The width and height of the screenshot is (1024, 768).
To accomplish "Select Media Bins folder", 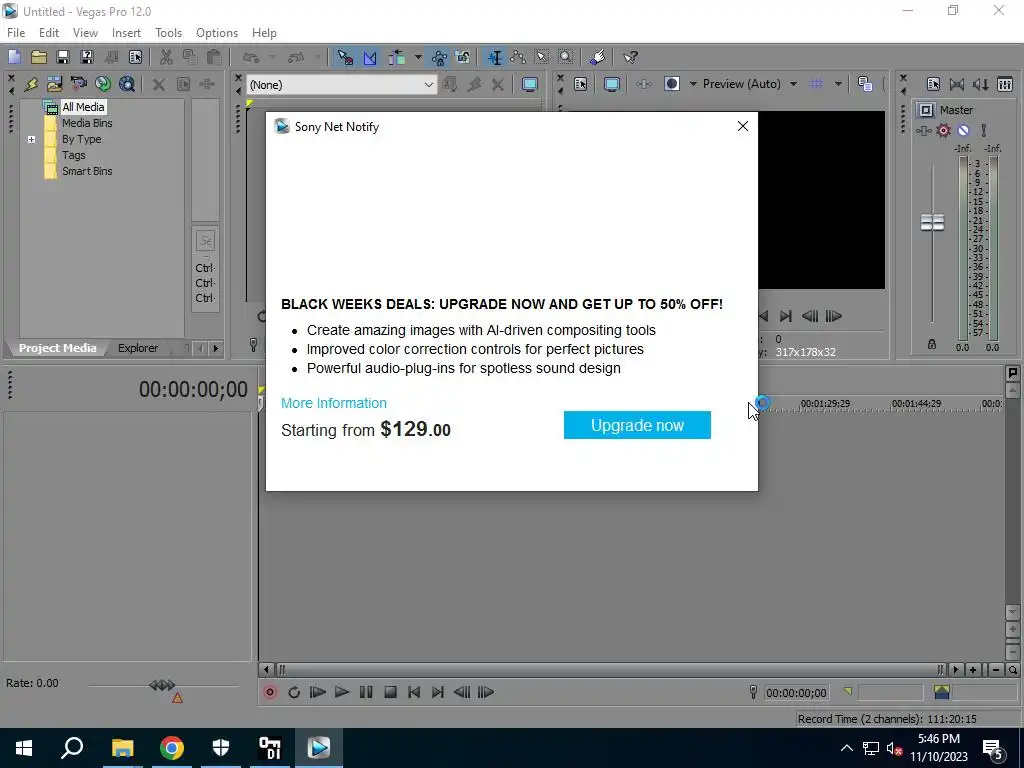I will point(87,123).
